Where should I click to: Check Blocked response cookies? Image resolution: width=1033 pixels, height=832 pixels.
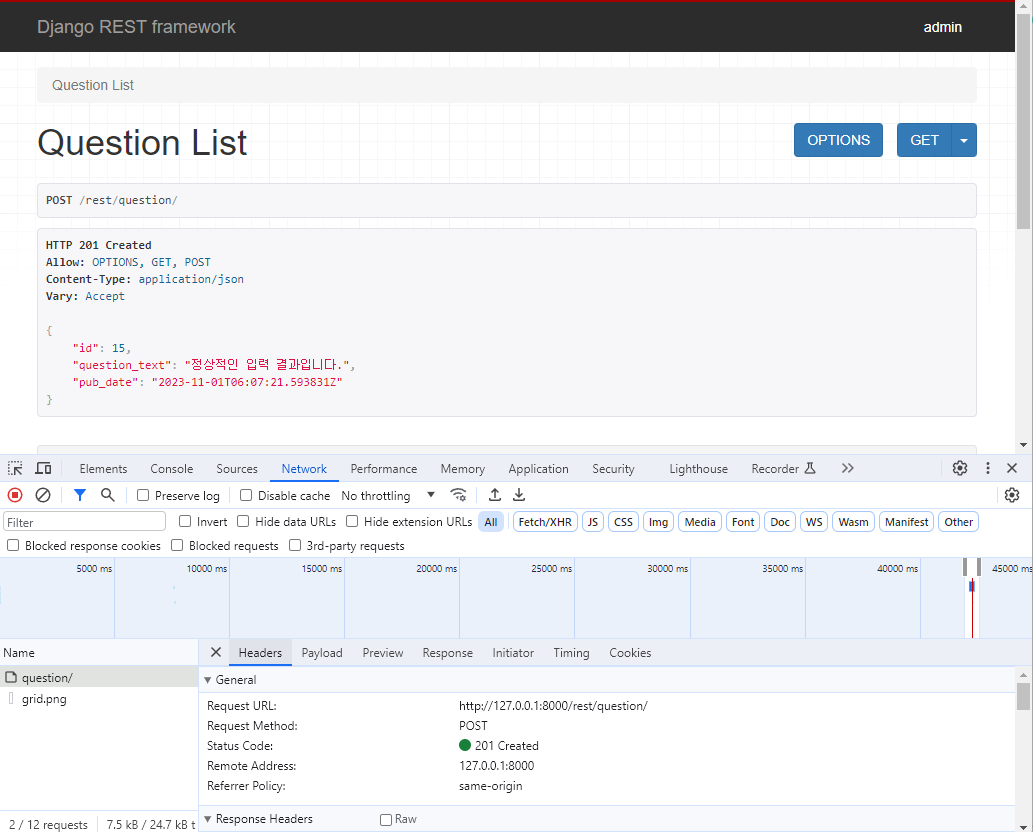(x=13, y=545)
